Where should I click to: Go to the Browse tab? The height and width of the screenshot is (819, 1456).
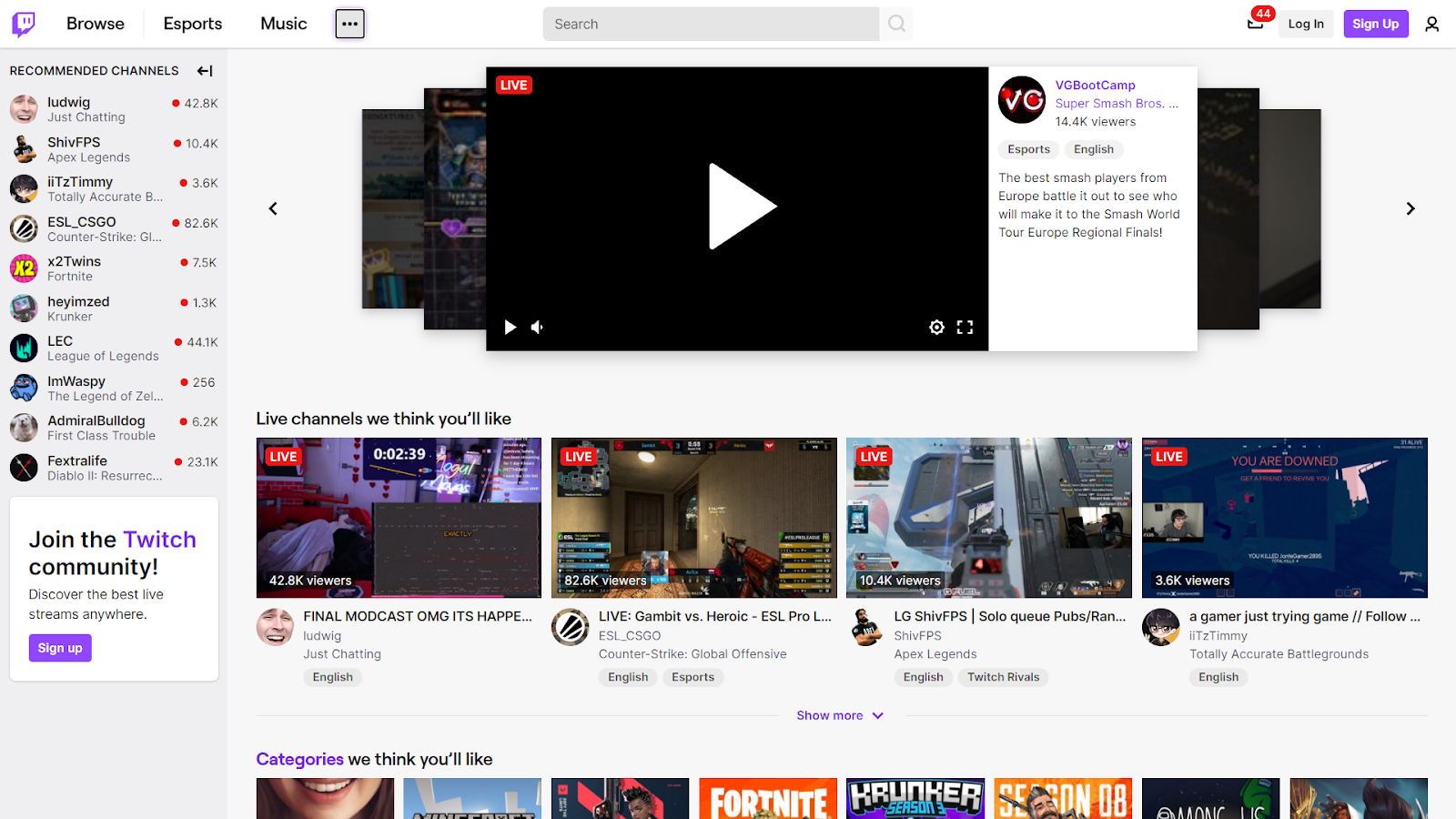click(x=96, y=24)
